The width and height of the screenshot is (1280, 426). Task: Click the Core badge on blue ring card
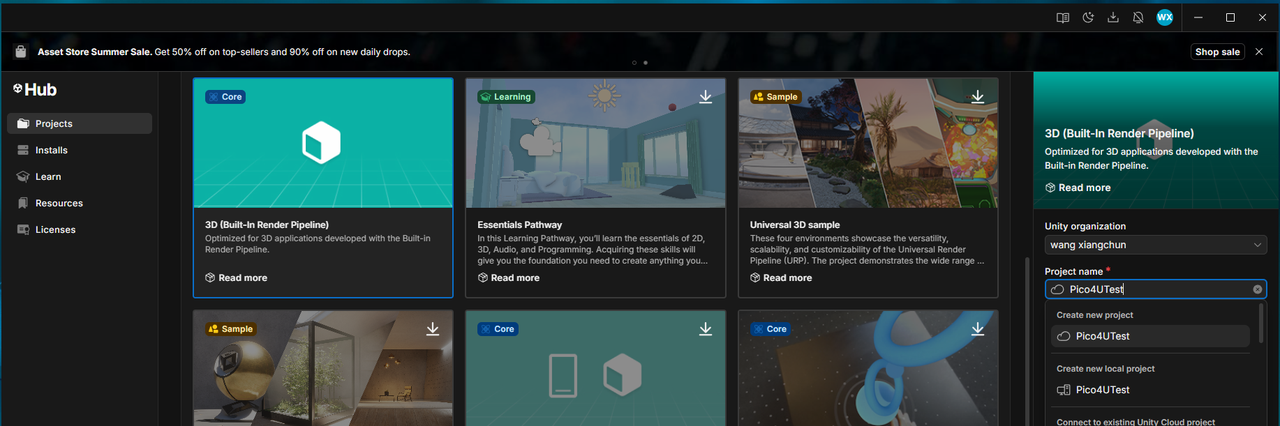tap(770, 329)
